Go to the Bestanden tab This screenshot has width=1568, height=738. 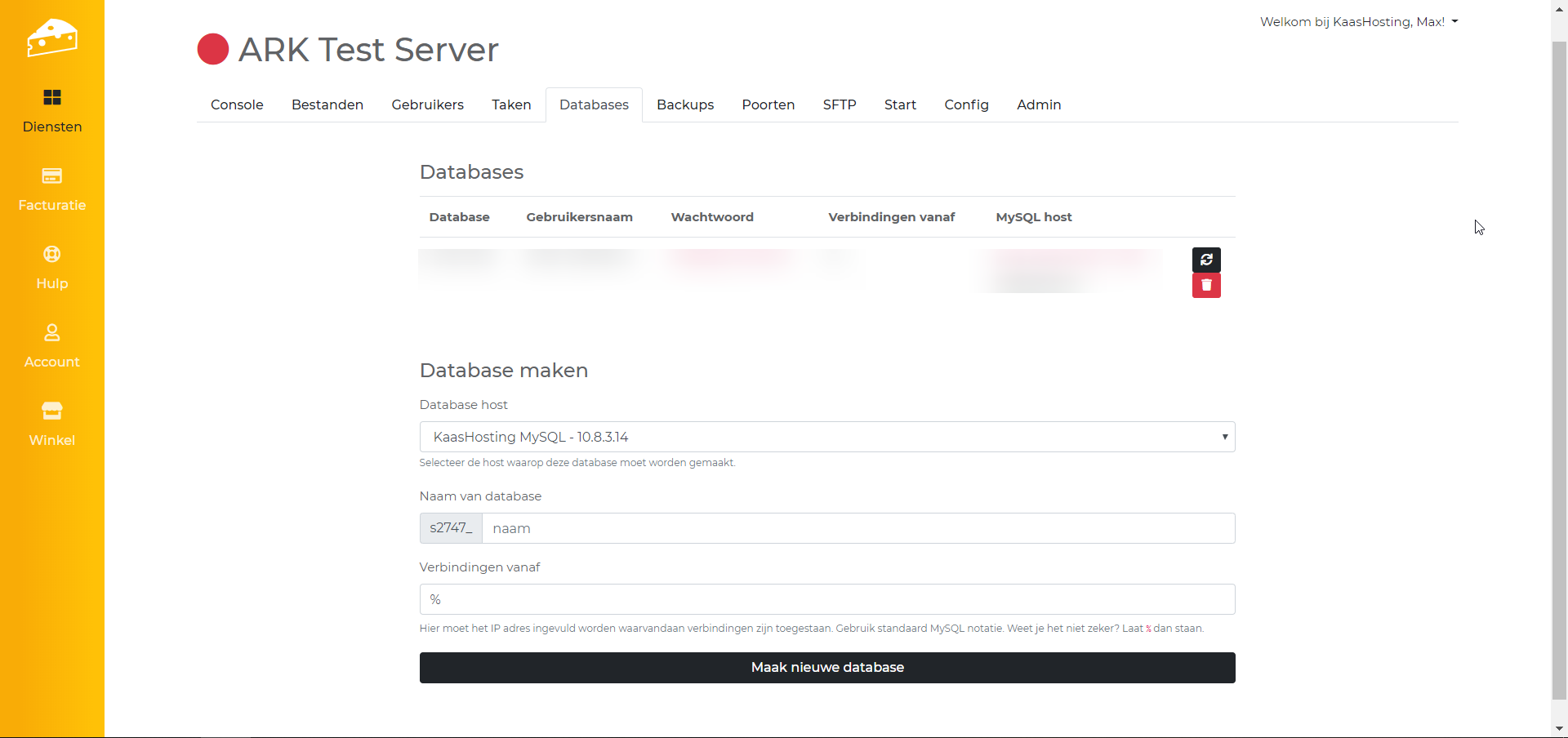point(327,104)
